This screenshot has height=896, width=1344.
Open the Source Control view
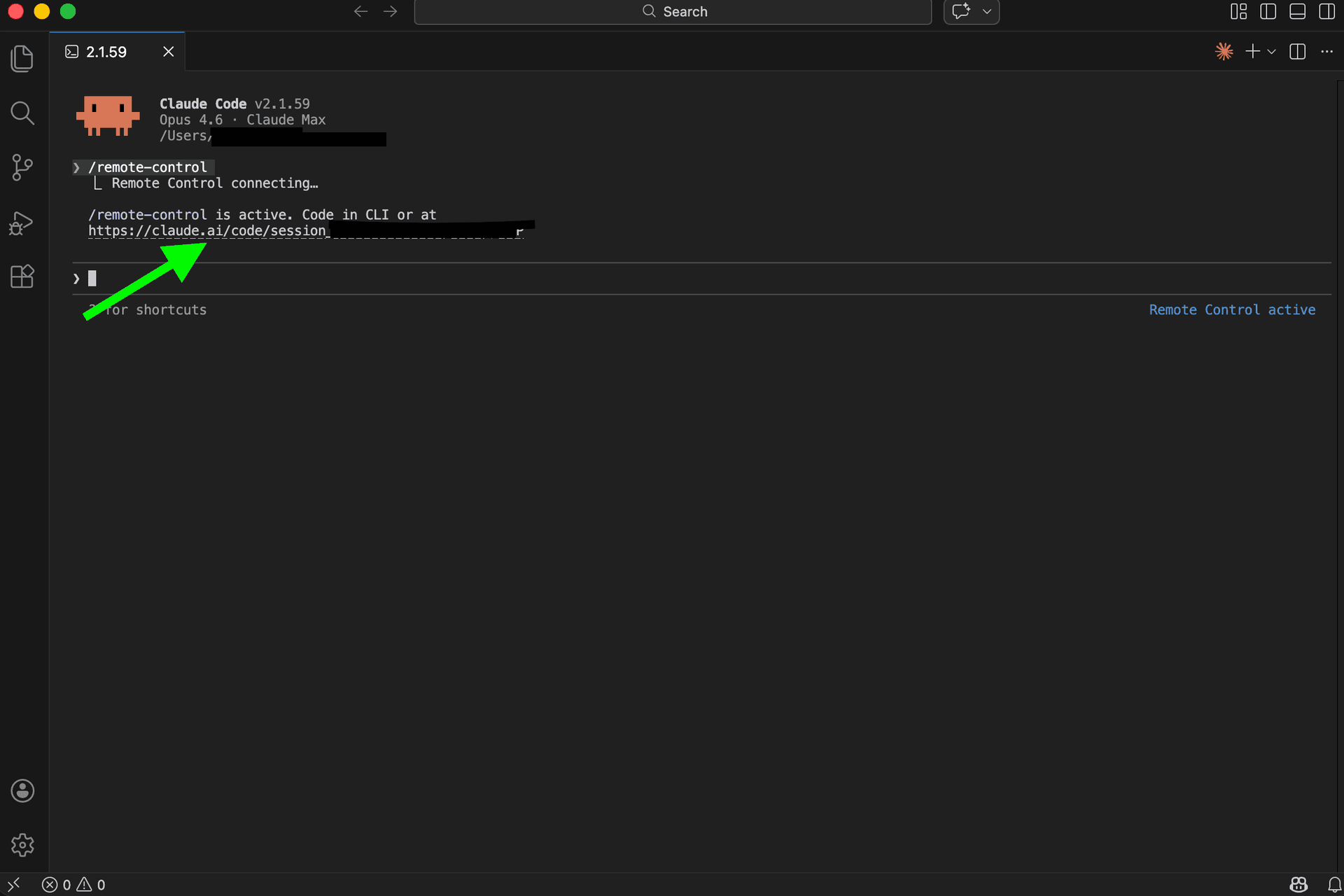[x=22, y=167]
